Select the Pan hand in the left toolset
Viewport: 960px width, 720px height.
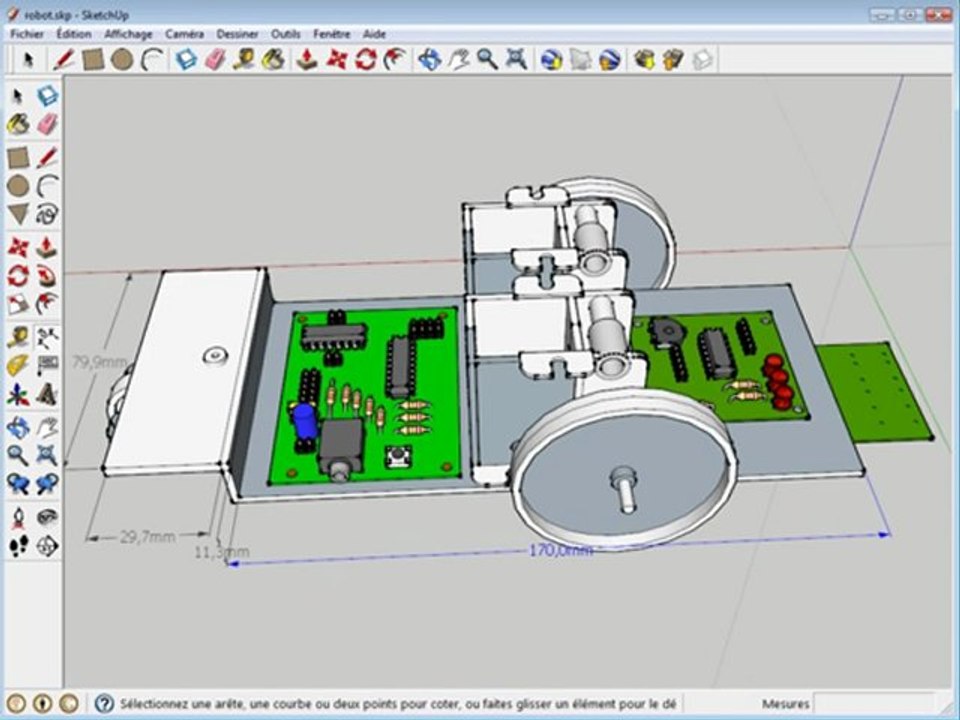[x=47, y=427]
